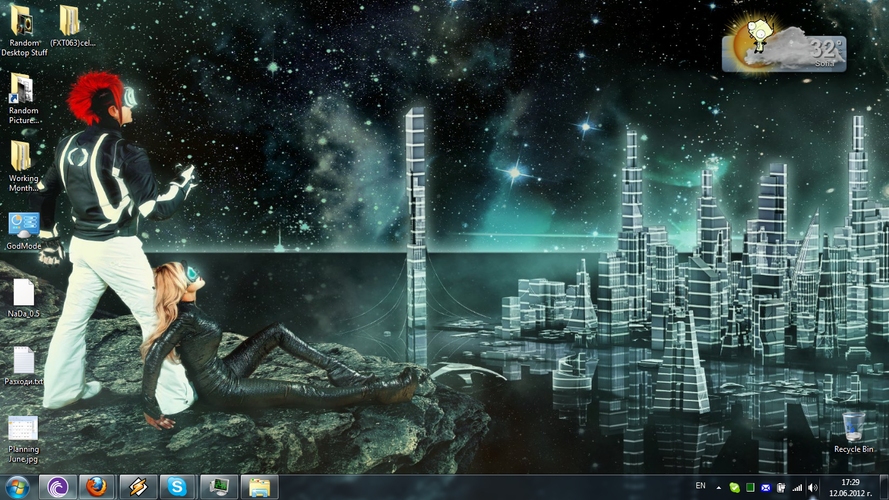
Task: Select the NaDa_0.5 file icon
Action: [22, 292]
